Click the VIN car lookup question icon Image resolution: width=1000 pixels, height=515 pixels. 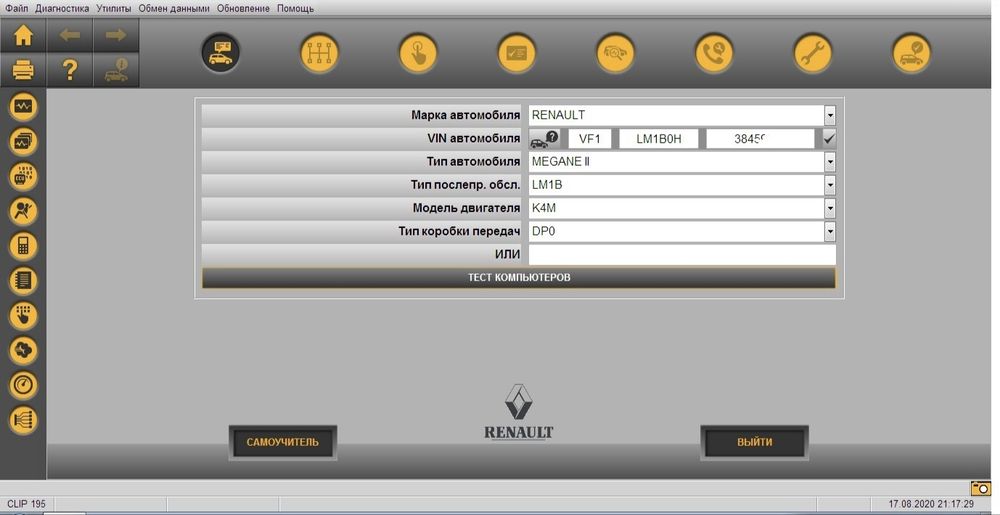point(544,139)
